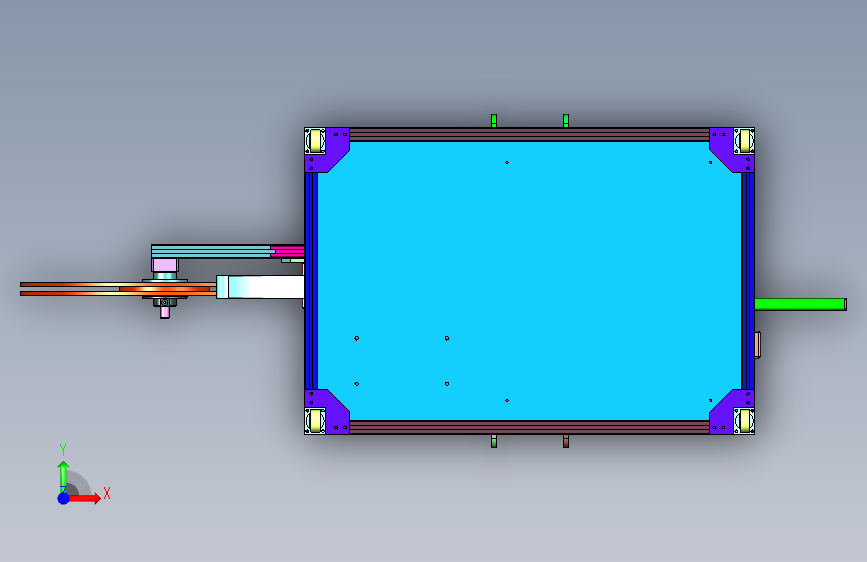This screenshot has width=867, height=562.
Task: Select the top-left caster wheel
Action: click(x=315, y=141)
